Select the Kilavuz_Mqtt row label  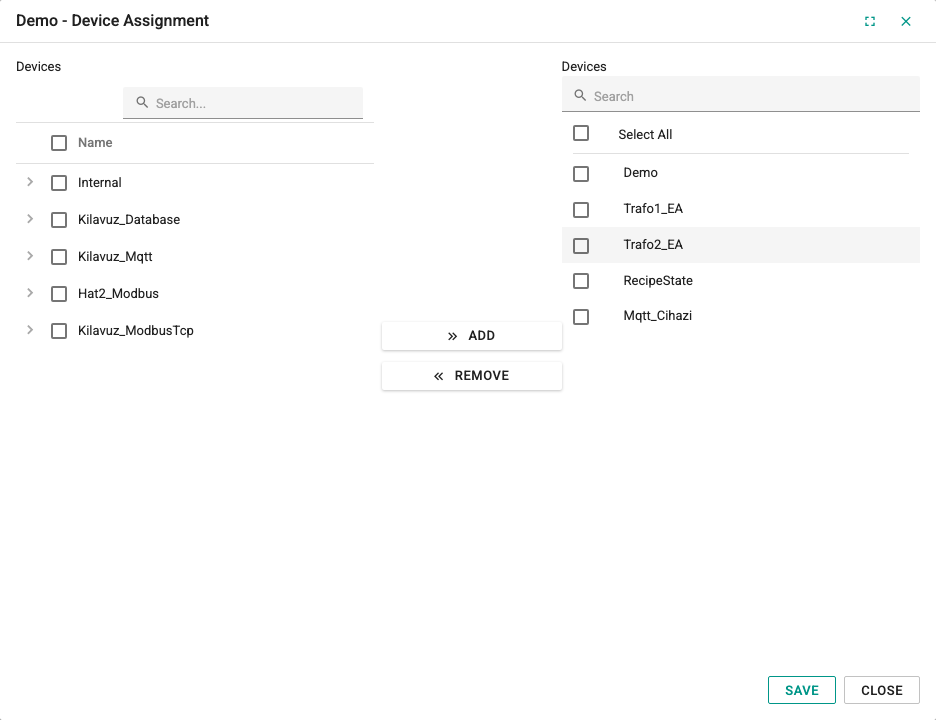[115, 257]
